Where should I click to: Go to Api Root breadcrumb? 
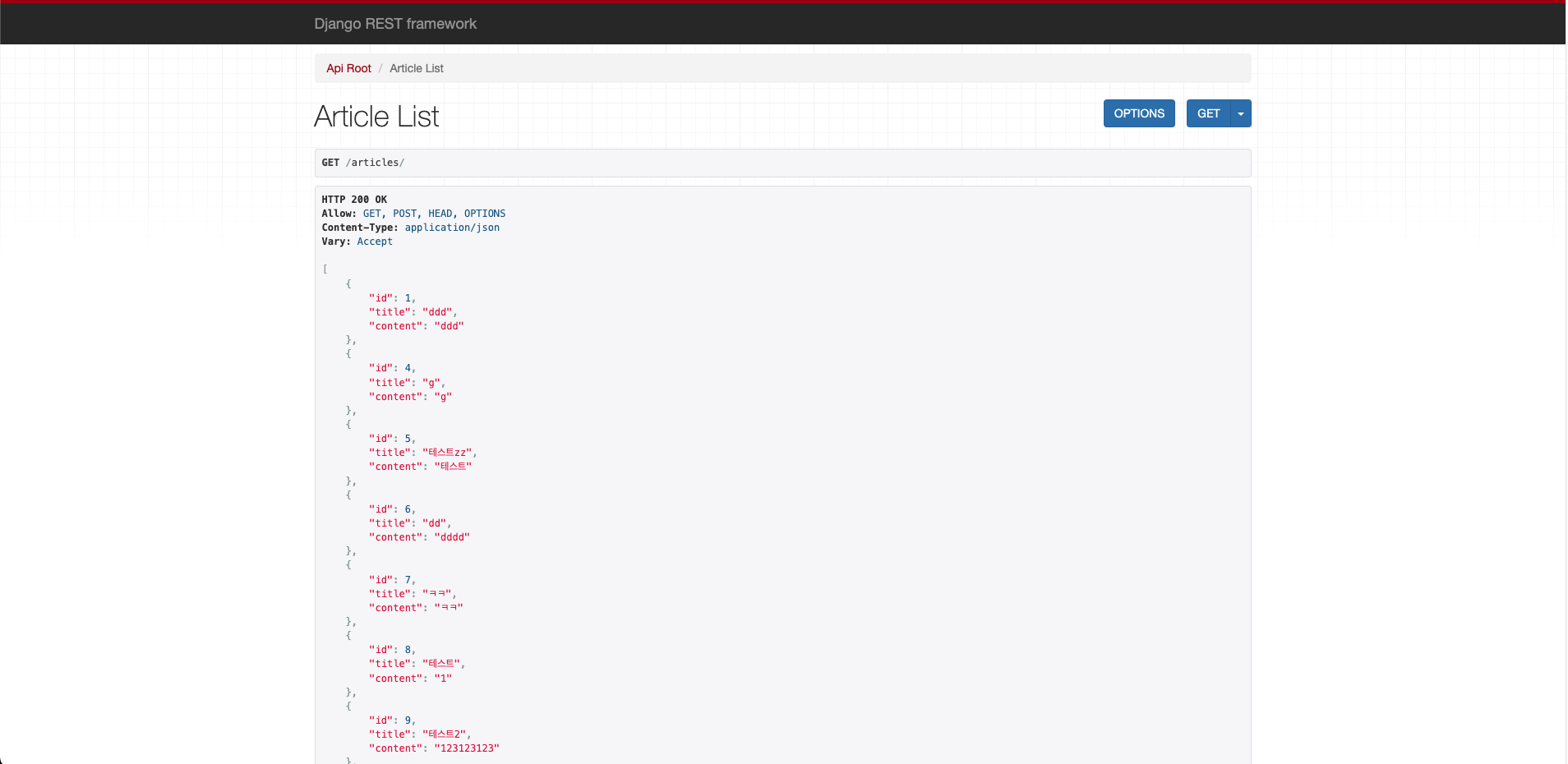348,68
